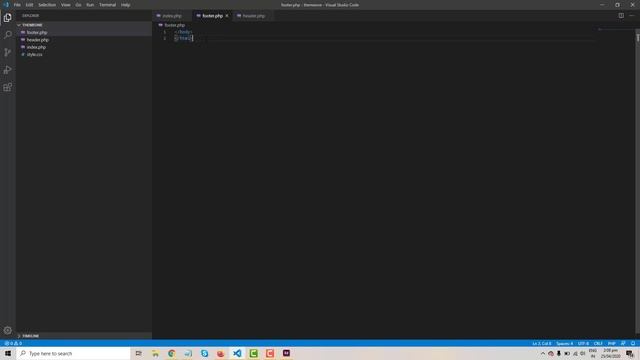Open the Go menu
Image resolution: width=640 pixels, height=360 pixels.
click(x=78, y=5)
